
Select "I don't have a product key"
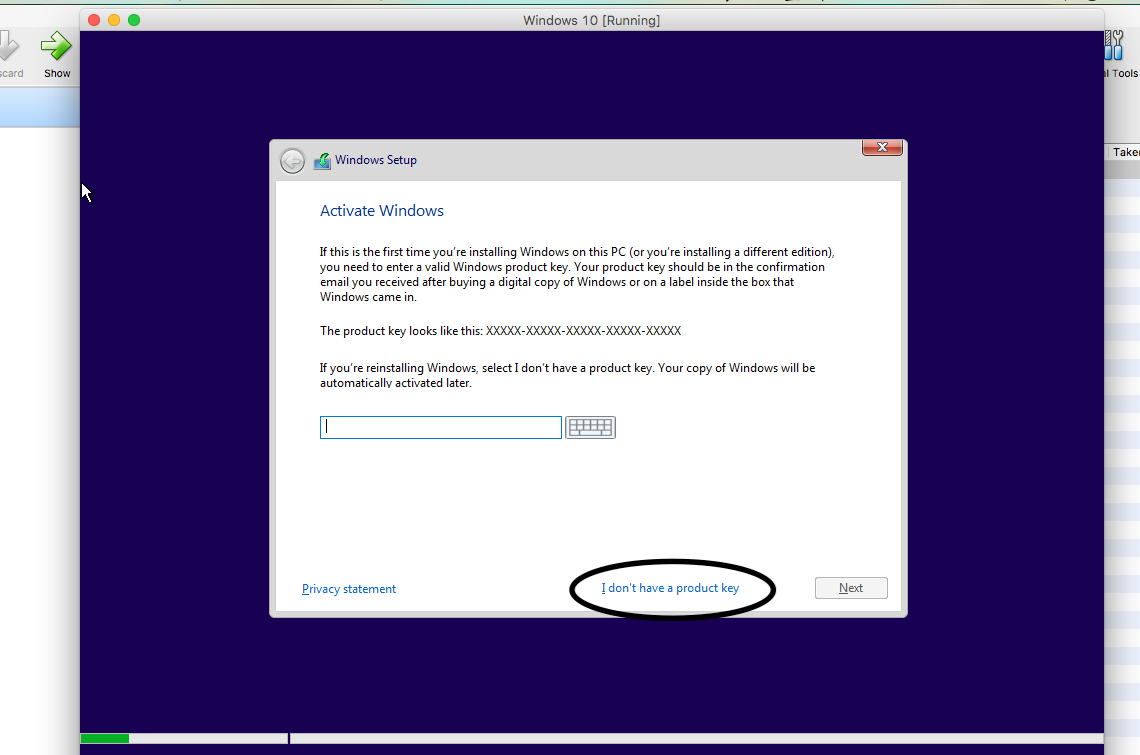coord(671,588)
